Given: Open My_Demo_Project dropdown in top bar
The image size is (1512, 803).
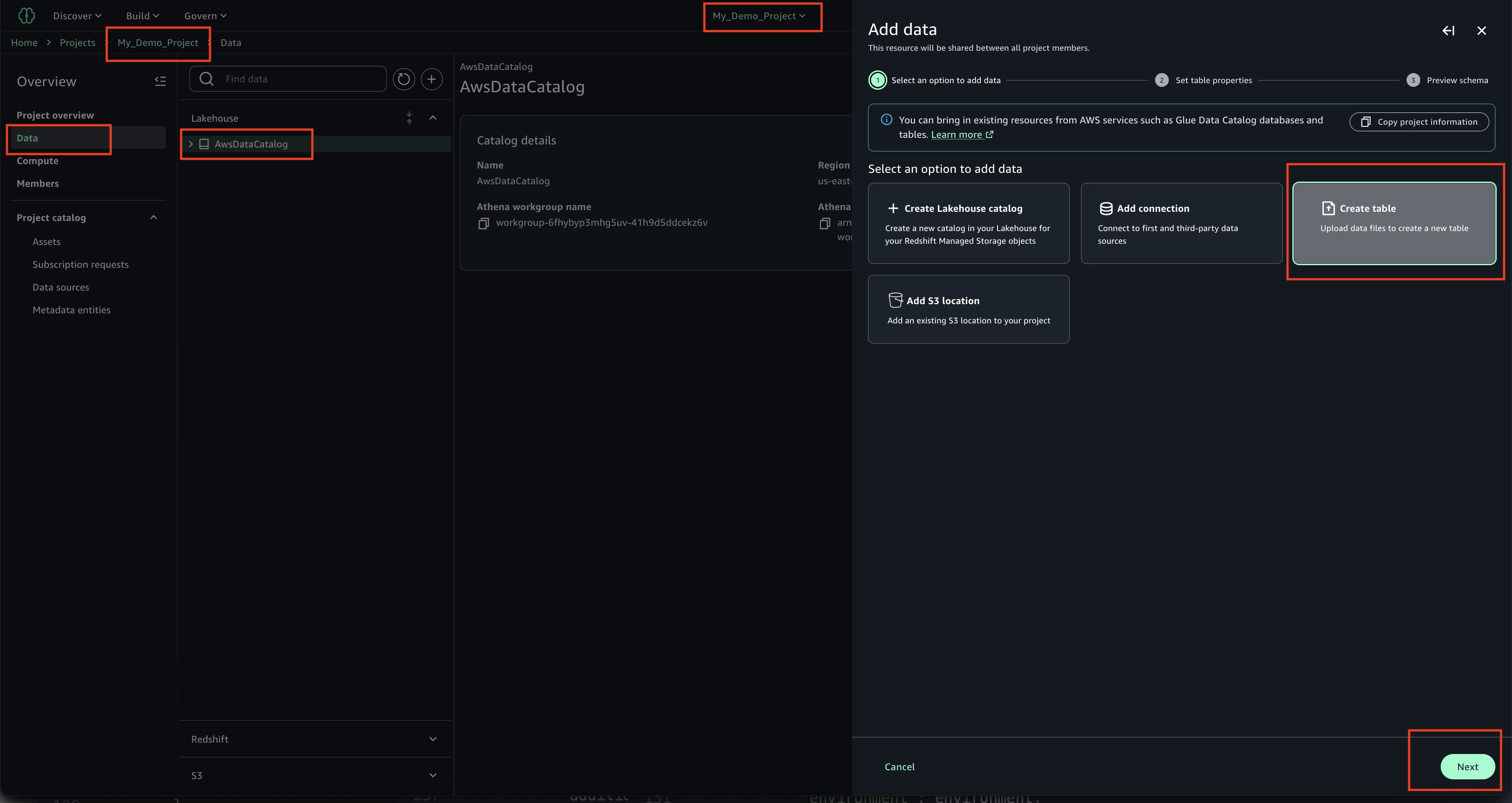Looking at the screenshot, I should click(759, 16).
